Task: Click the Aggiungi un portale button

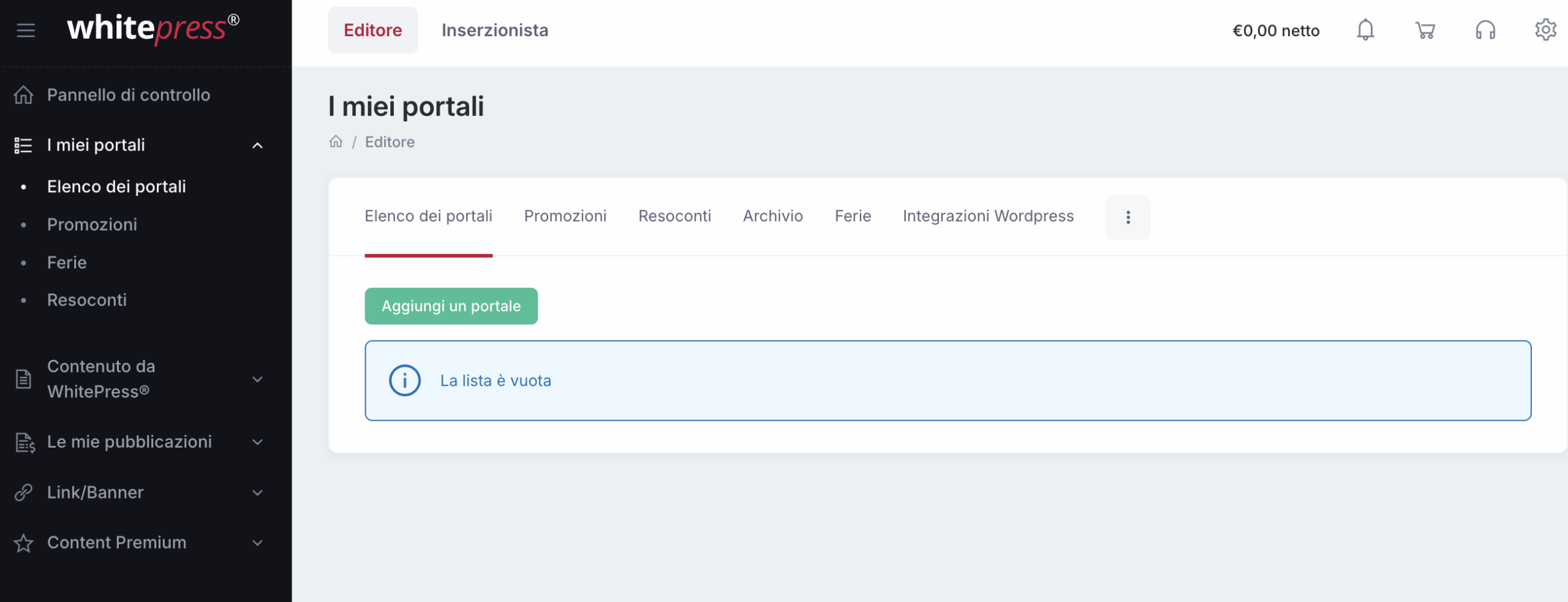Action: click(x=451, y=306)
